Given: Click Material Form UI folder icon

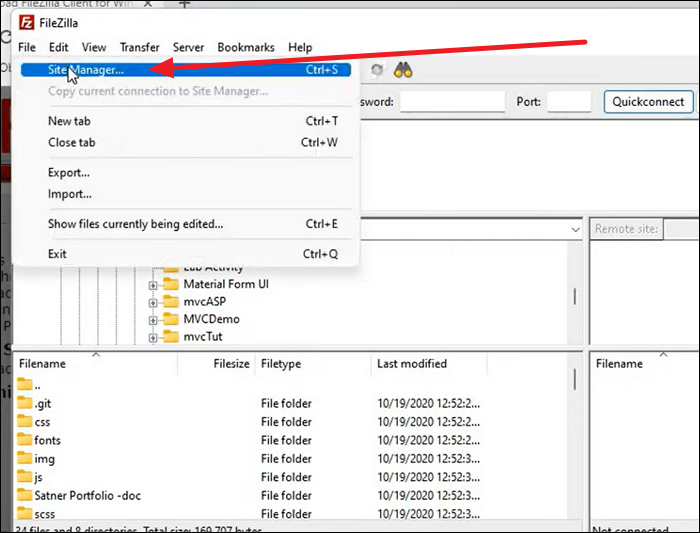Looking at the screenshot, I should [171, 284].
